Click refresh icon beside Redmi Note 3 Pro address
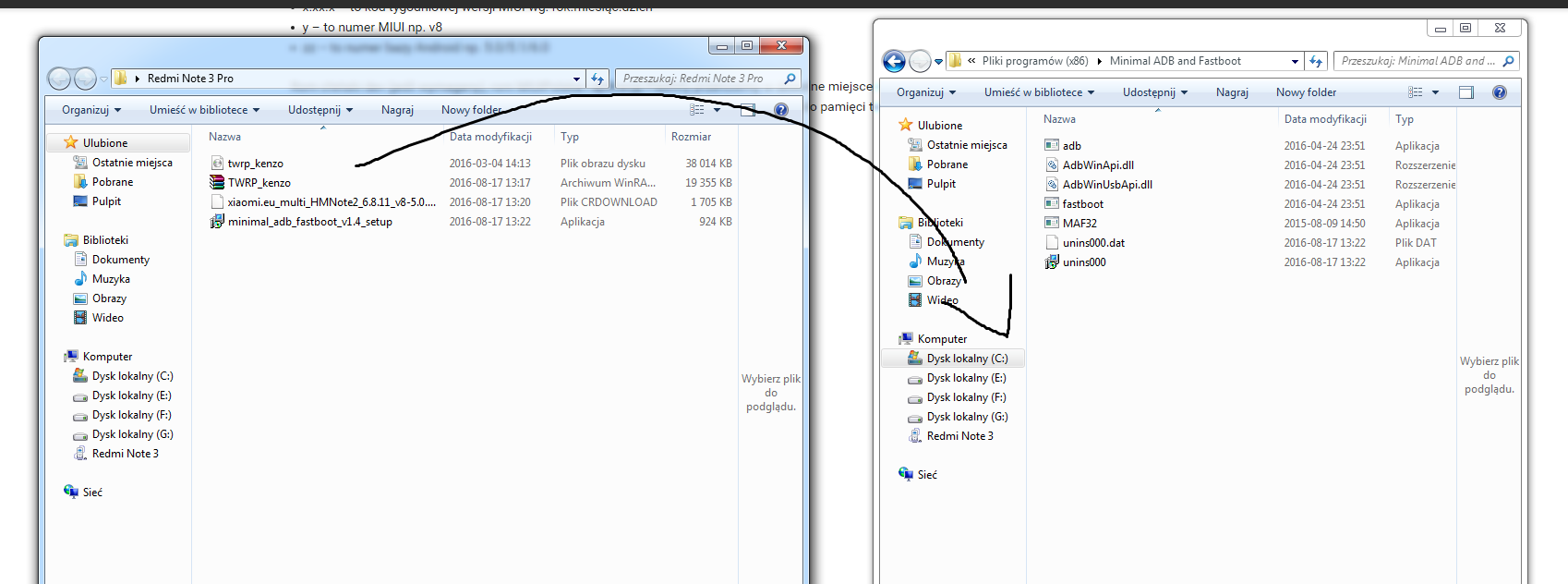The width and height of the screenshot is (1568, 584). (x=597, y=79)
